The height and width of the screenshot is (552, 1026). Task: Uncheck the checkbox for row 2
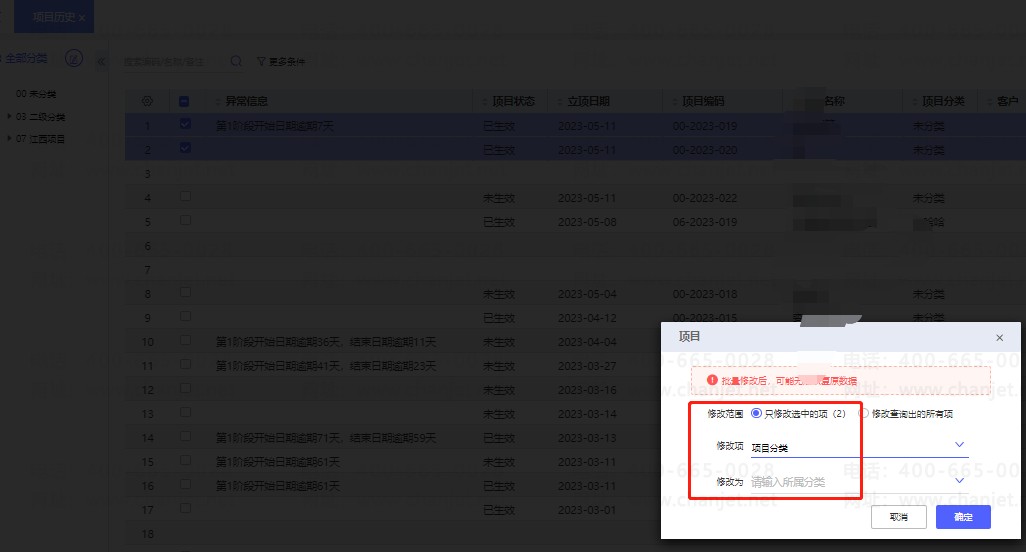[x=185, y=148]
